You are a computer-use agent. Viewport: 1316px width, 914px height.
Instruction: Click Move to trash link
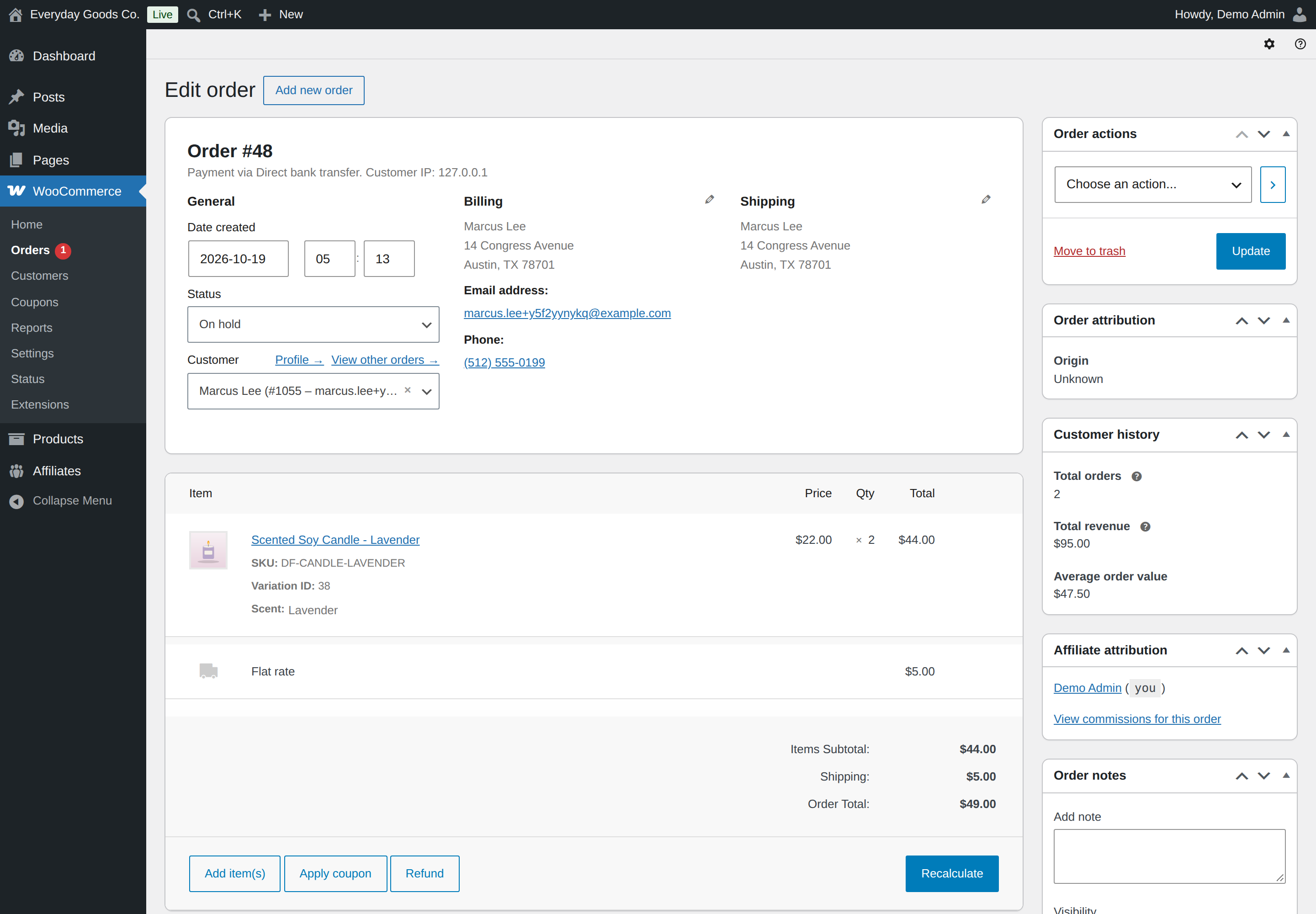point(1089,251)
